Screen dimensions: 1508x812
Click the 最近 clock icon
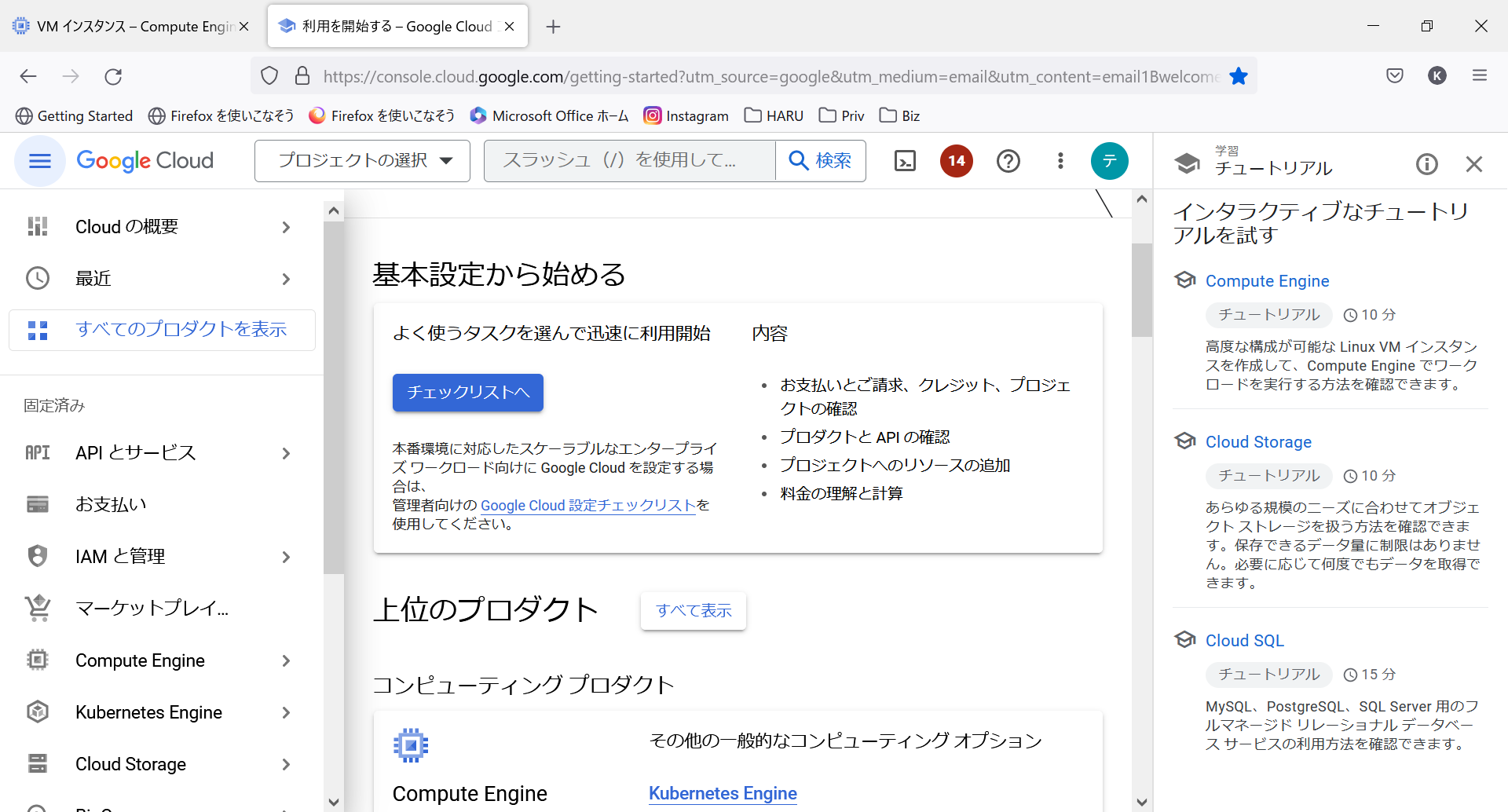38,278
